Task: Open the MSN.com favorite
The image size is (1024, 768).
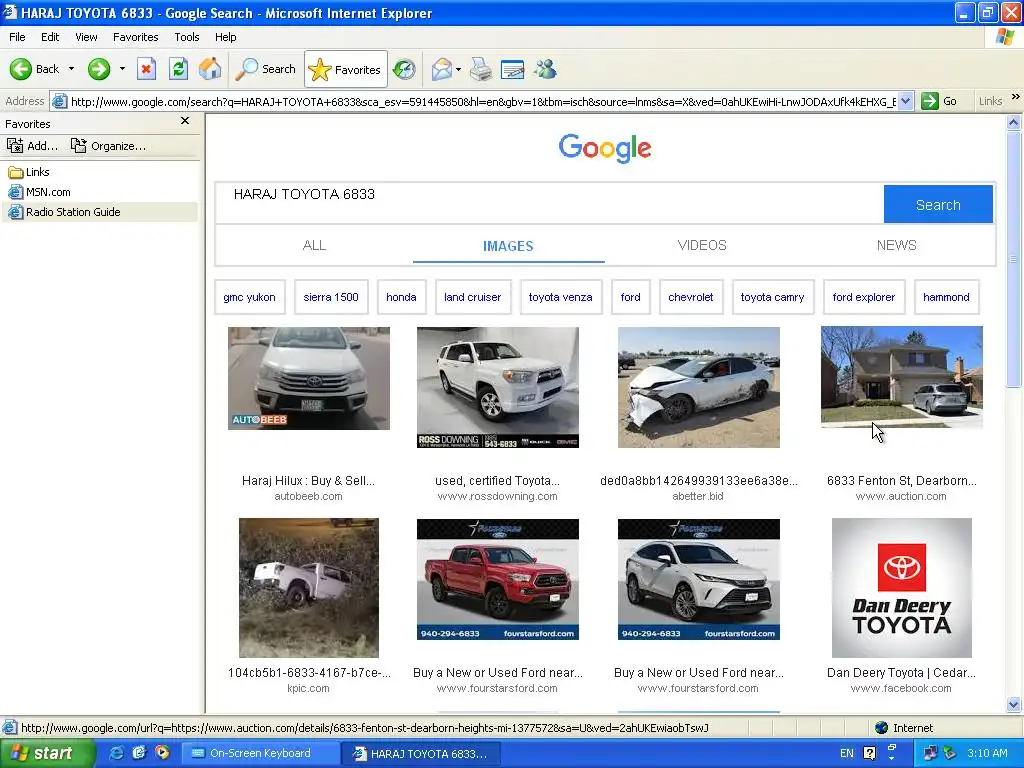Action: 39,192
